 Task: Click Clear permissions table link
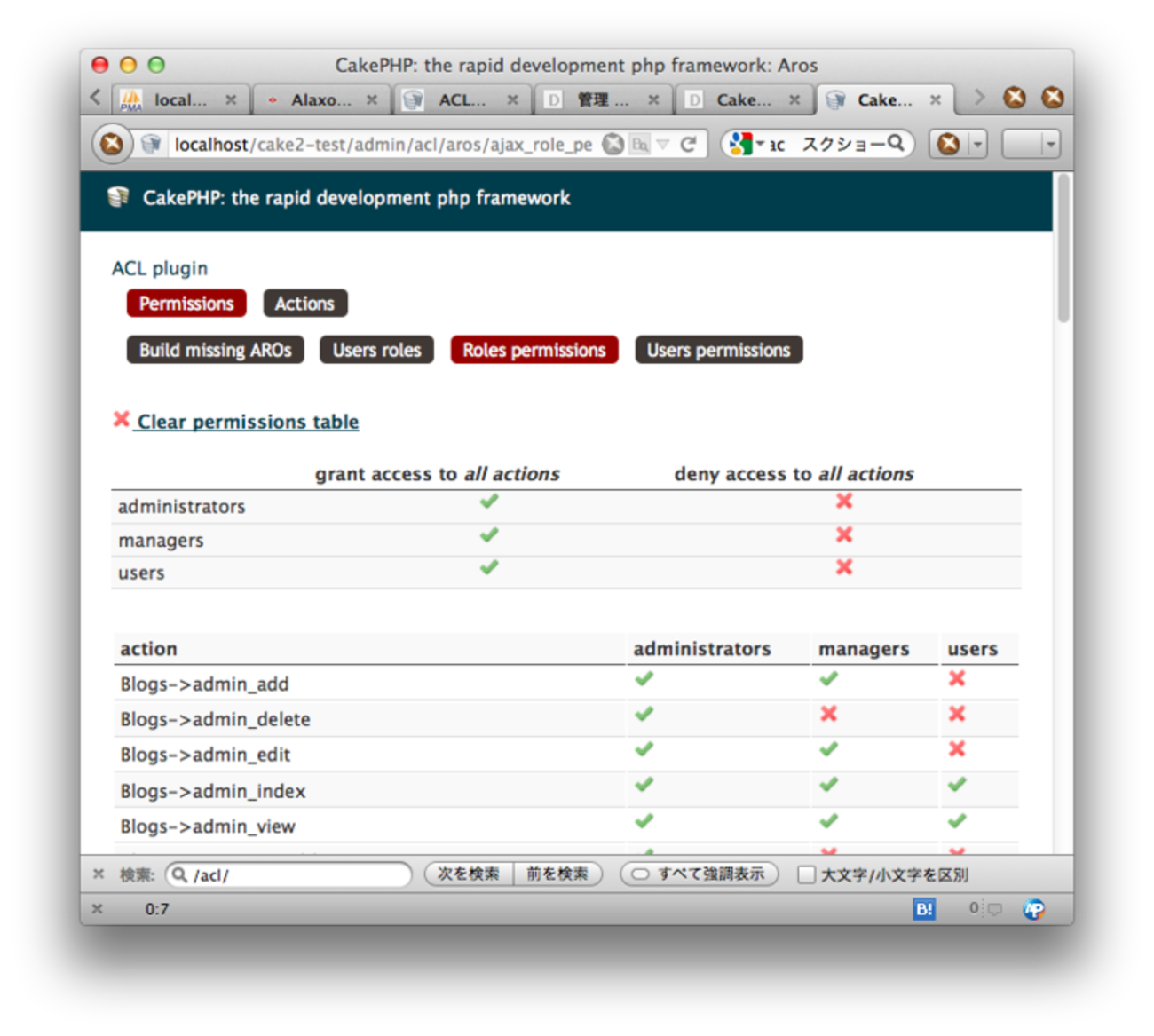pos(248,422)
